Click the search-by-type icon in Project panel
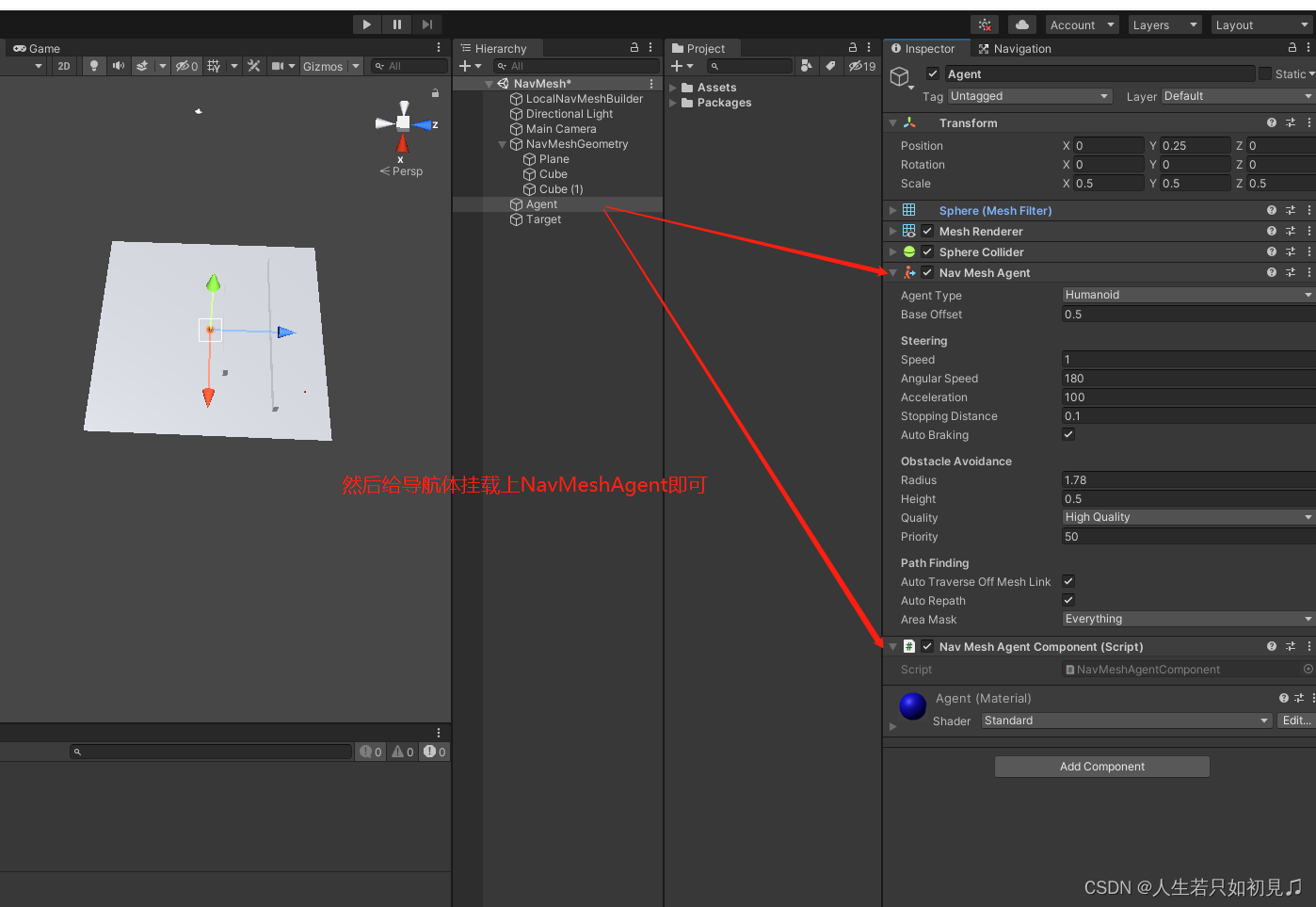1316x907 pixels. point(807,66)
